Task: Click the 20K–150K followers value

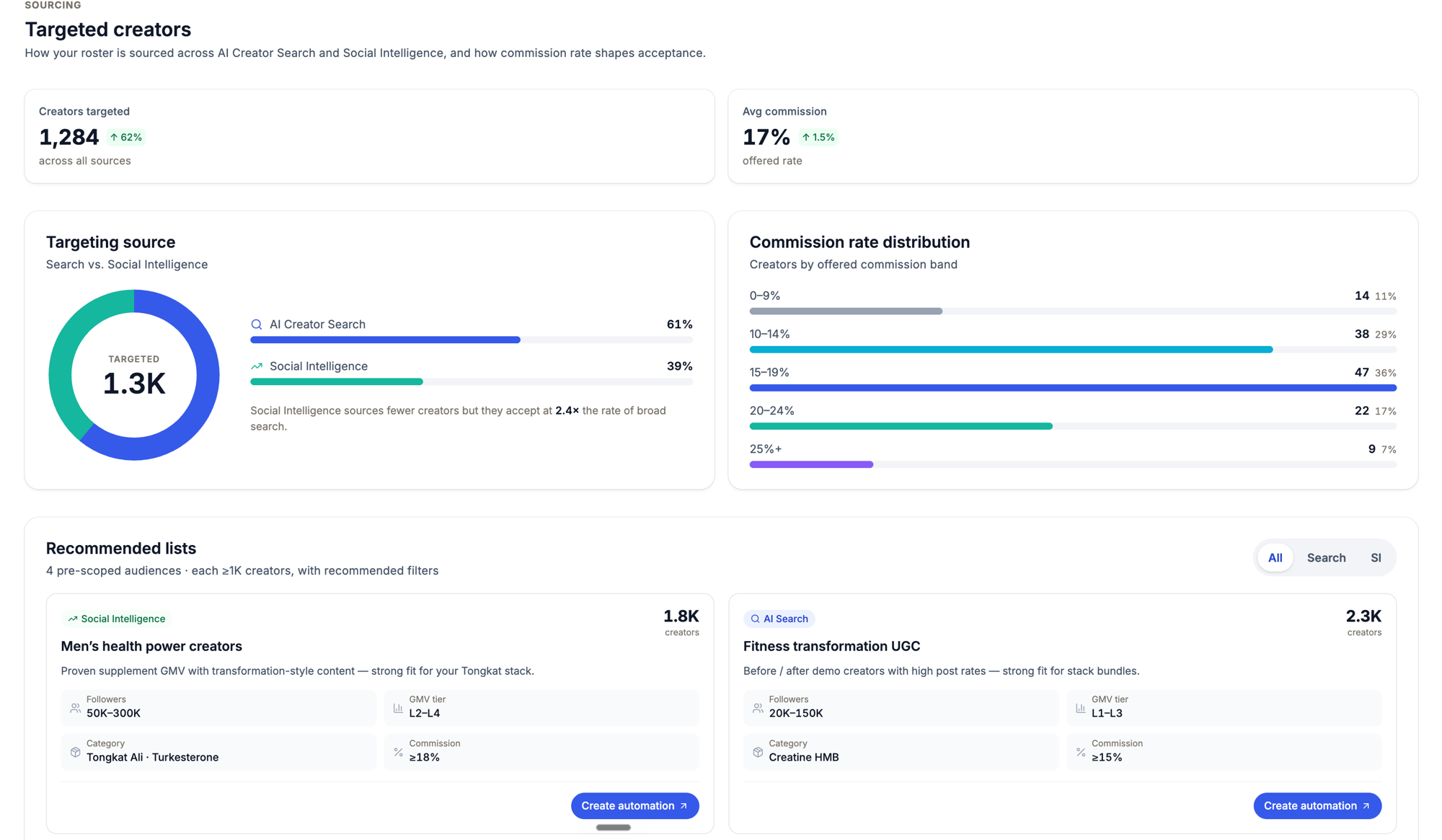Action: [x=796, y=713]
